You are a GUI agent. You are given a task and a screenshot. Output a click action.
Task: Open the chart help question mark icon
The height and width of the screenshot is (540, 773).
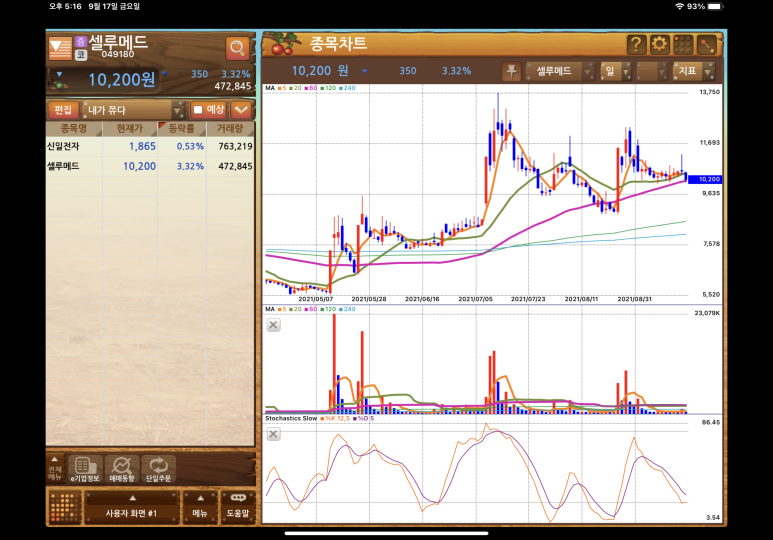pos(636,44)
